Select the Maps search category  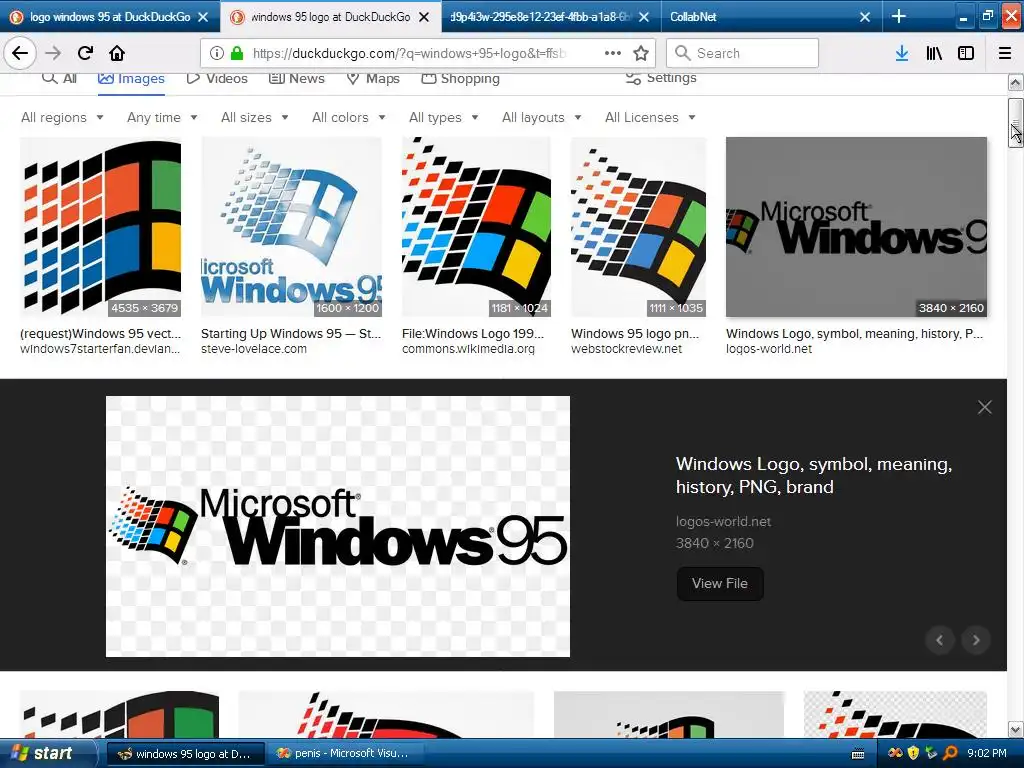(373, 78)
